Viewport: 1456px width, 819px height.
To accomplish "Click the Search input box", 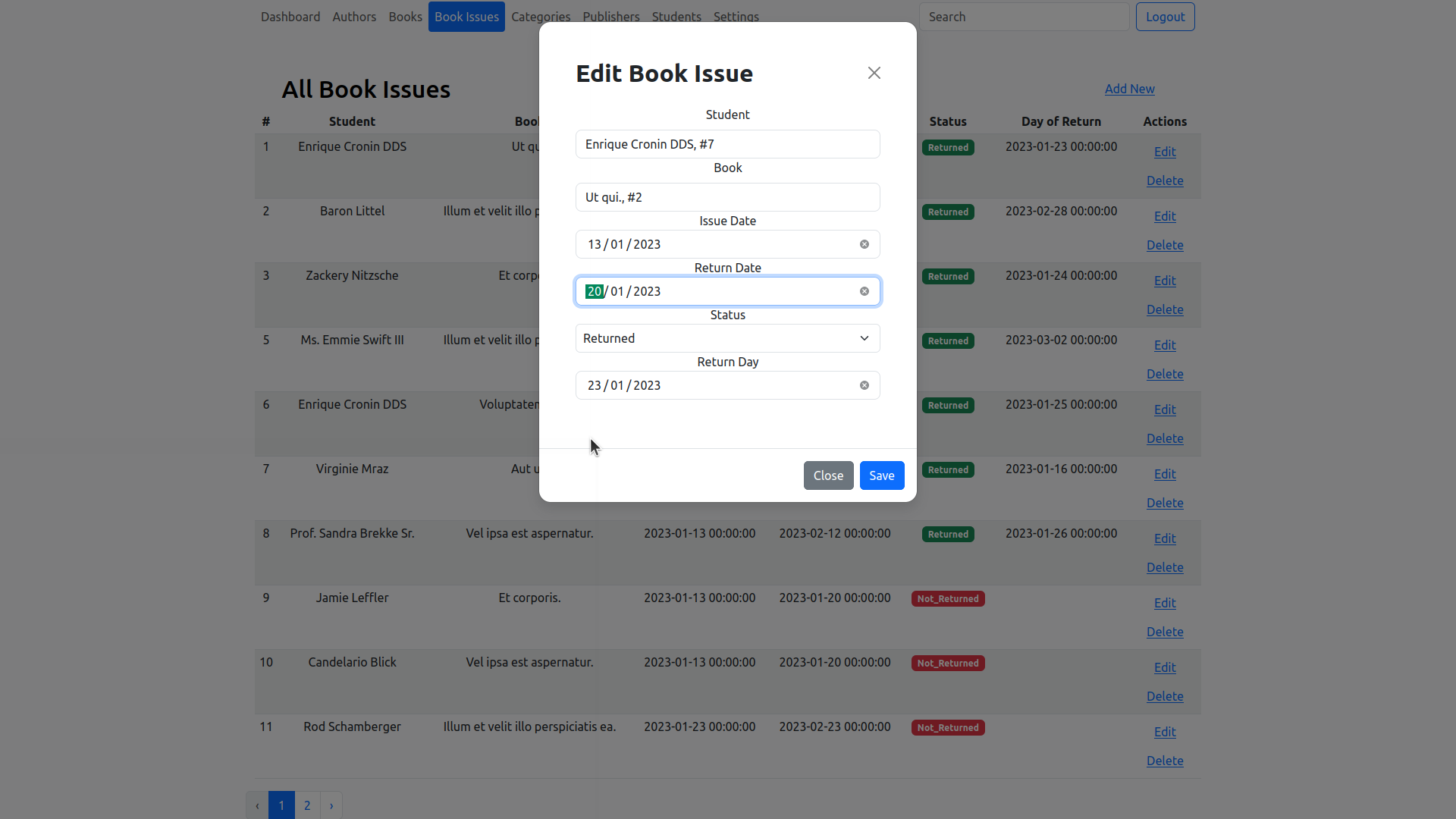I will pos(1024,17).
